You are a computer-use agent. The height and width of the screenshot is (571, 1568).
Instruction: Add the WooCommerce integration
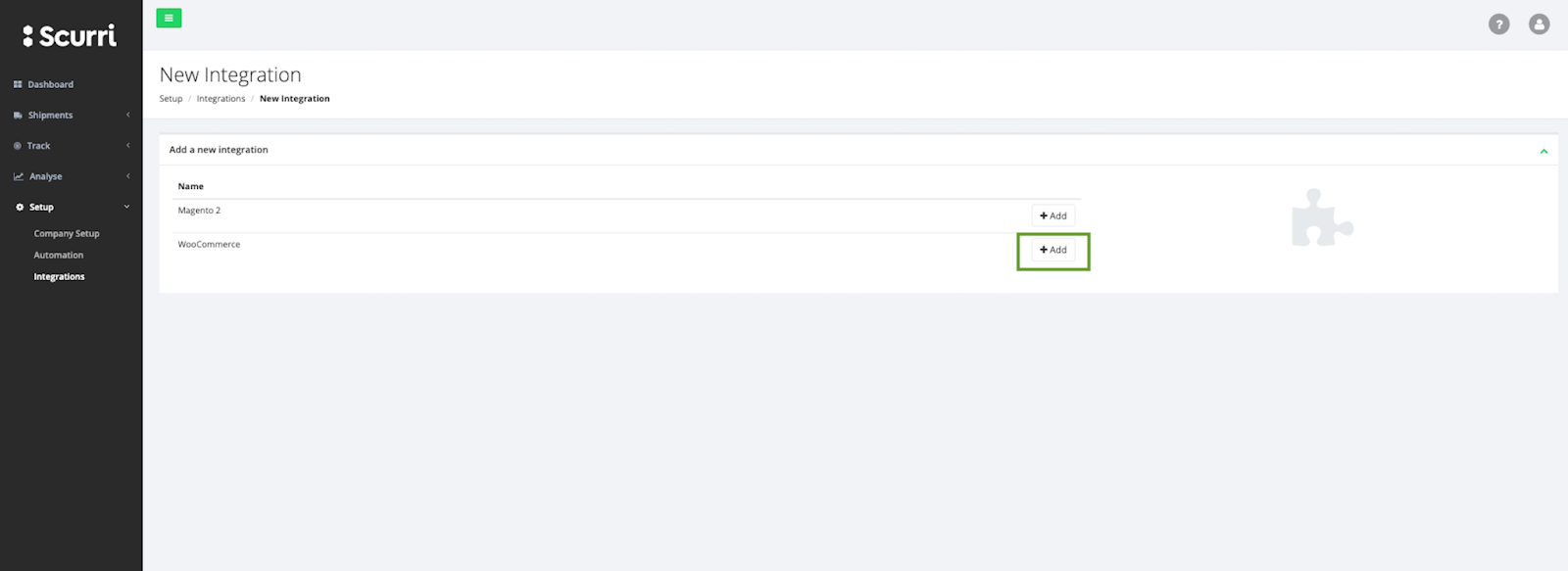click(x=1053, y=250)
